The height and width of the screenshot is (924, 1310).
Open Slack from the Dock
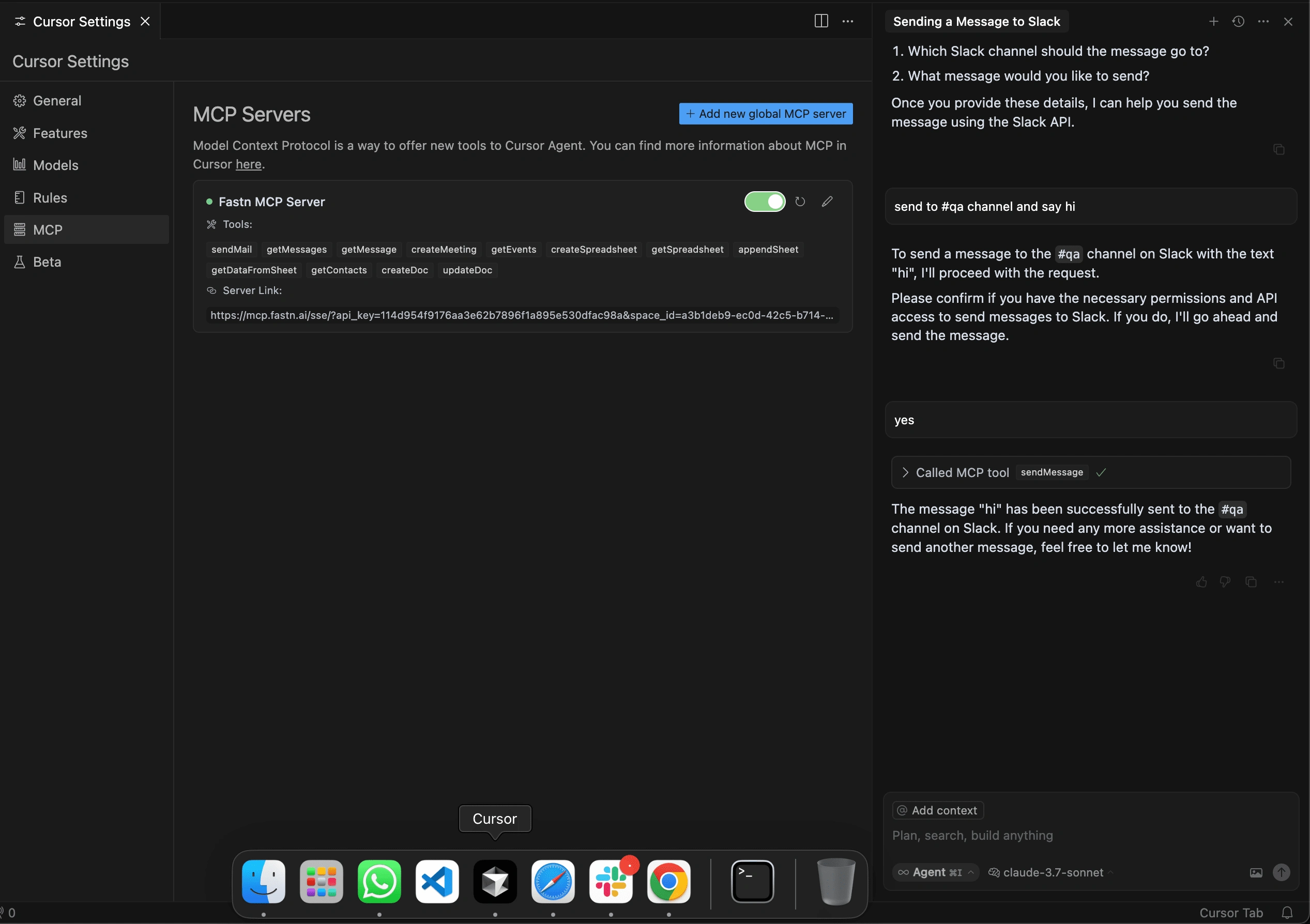click(x=611, y=881)
